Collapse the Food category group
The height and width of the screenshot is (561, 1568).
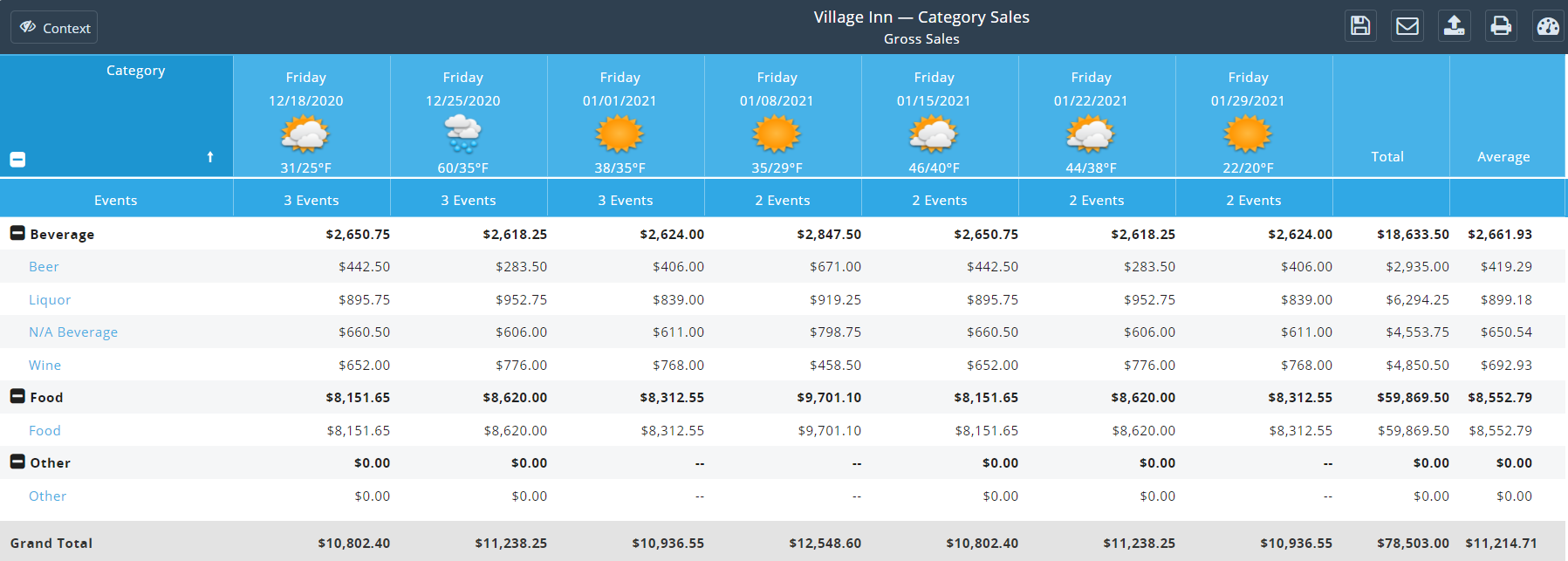17,396
